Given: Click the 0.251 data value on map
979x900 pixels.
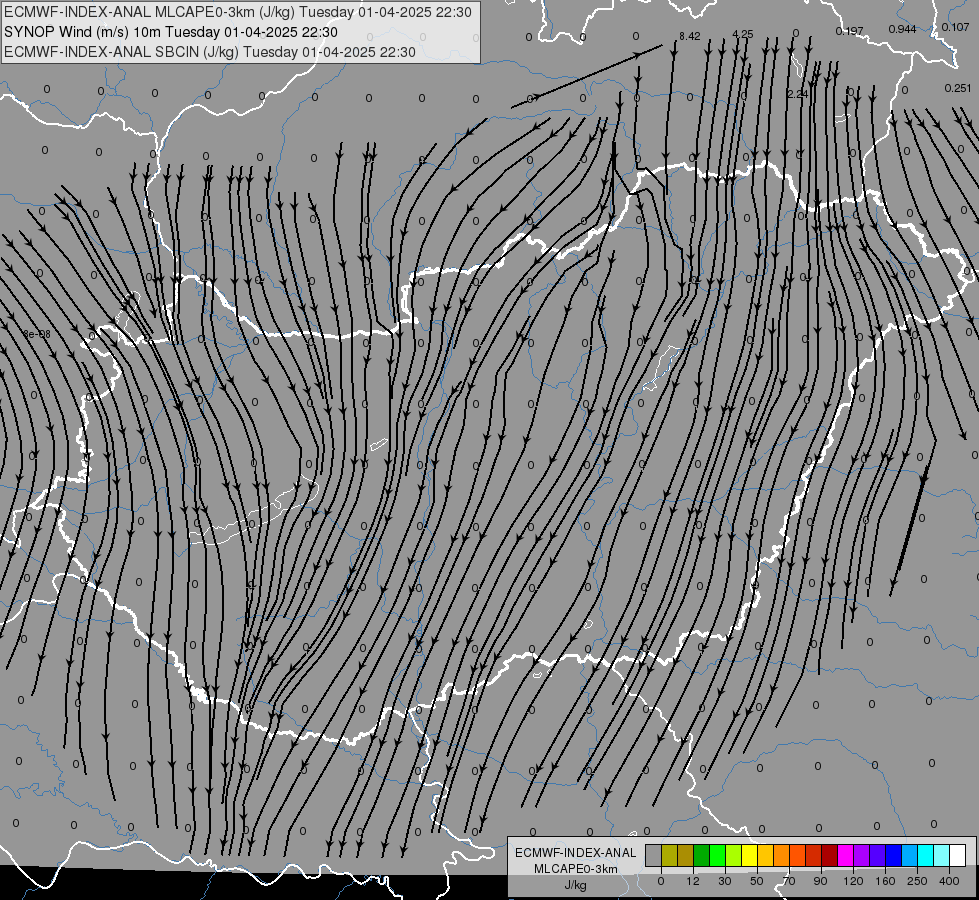Looking at the screenshot, I should pyautogui.click(x=958, y=89).
